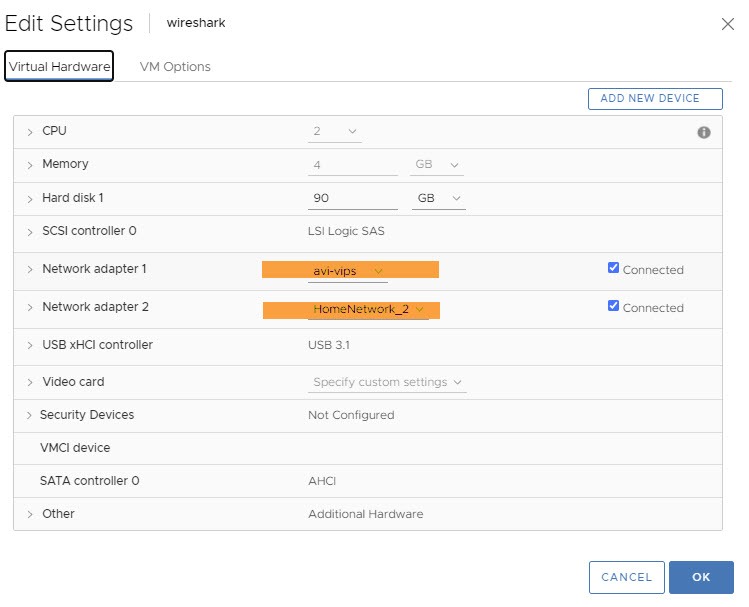Open the avi-vips network dropdown
This screenshot has height=607, width=749.
[348, 271]
